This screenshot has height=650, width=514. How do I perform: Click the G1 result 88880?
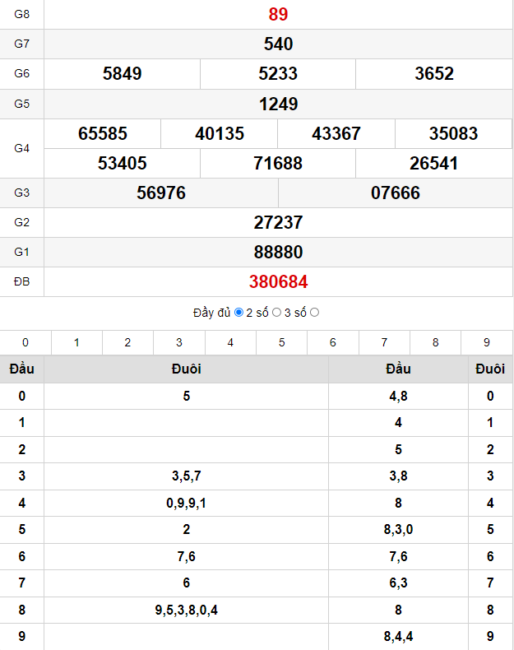pos(279,252)
